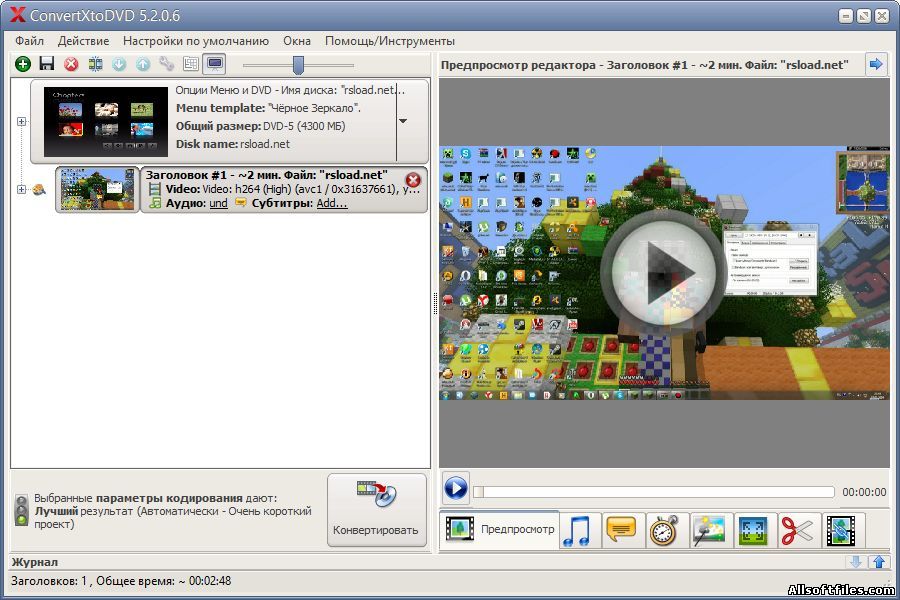Click the film icon next to Video
The width and height of the screenshot is (900, 600).
click(x=154, y=189)
